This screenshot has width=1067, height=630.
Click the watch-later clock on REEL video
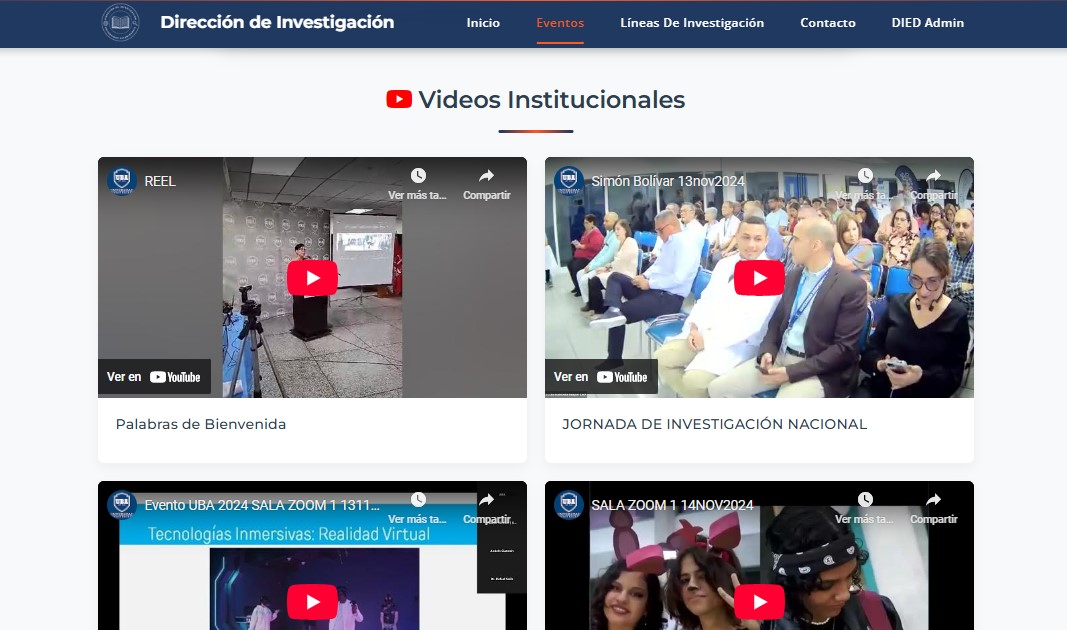418,176
